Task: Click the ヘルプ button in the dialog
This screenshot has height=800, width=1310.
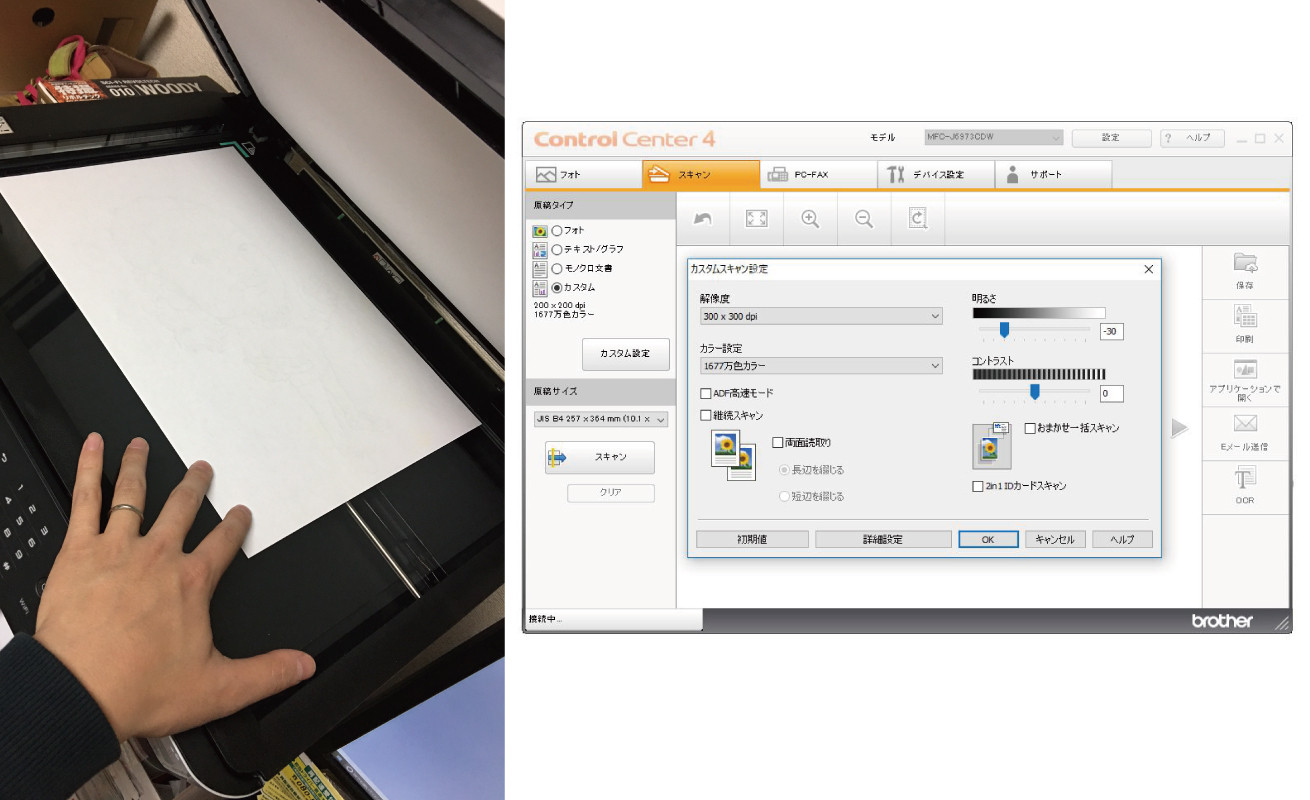Action: 1122,539
